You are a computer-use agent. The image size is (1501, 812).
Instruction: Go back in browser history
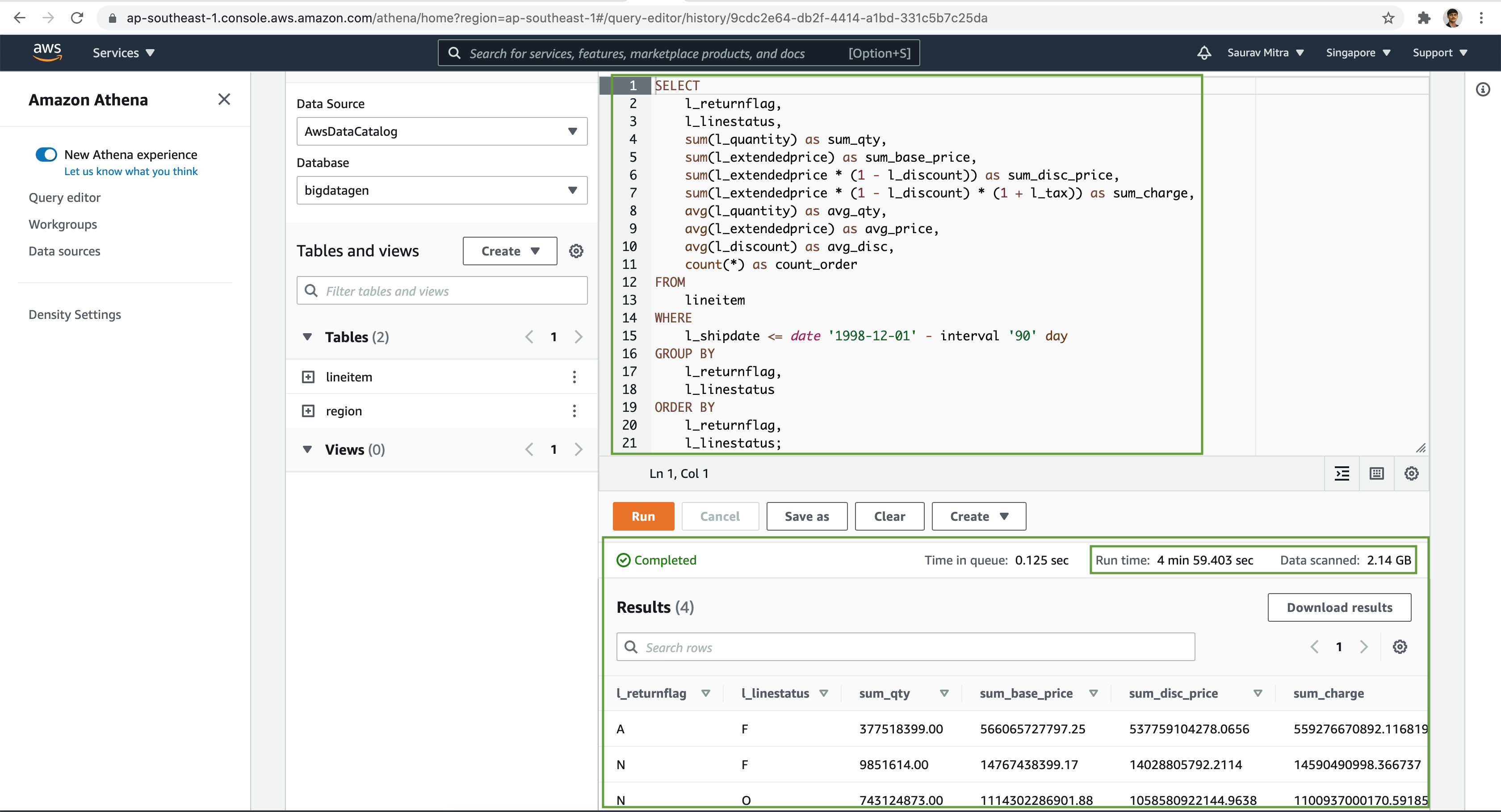coord(20,18)
